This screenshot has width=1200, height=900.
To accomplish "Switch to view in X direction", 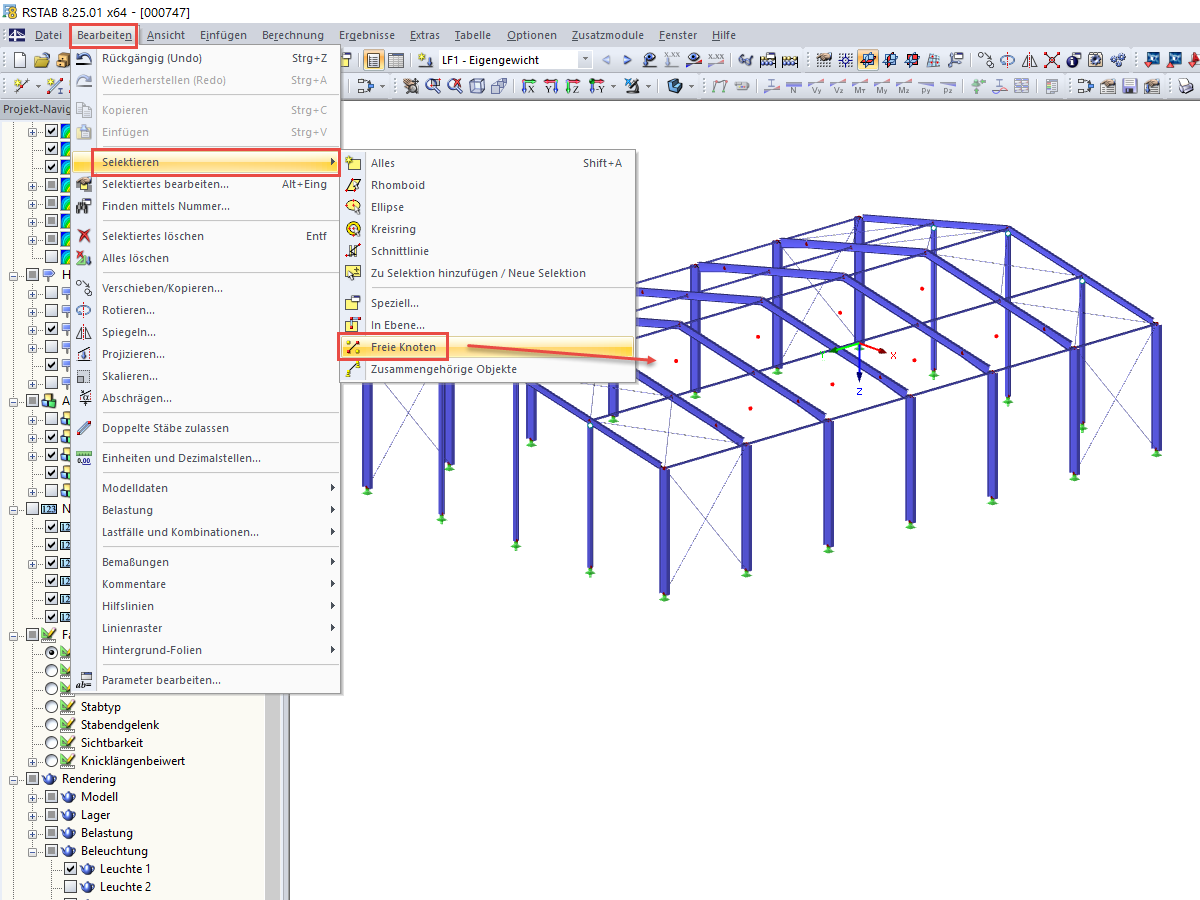I will tap(529, 87).
